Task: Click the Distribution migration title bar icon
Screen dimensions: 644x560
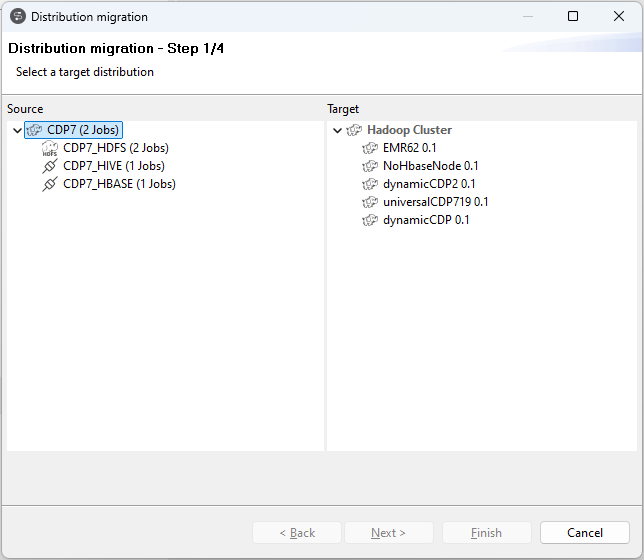Action: (17, 17)
